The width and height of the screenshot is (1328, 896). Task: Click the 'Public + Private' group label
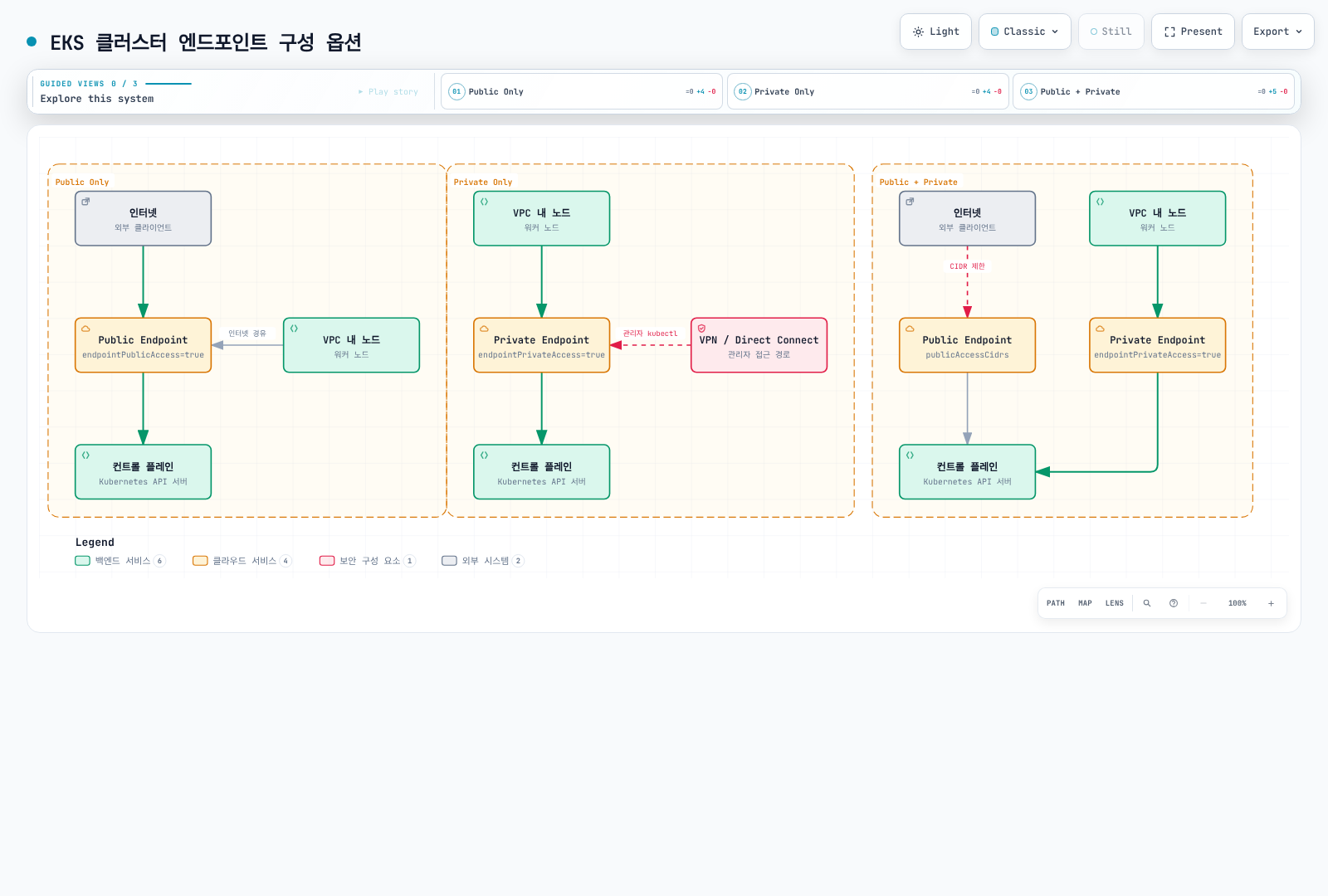(918, 183)
